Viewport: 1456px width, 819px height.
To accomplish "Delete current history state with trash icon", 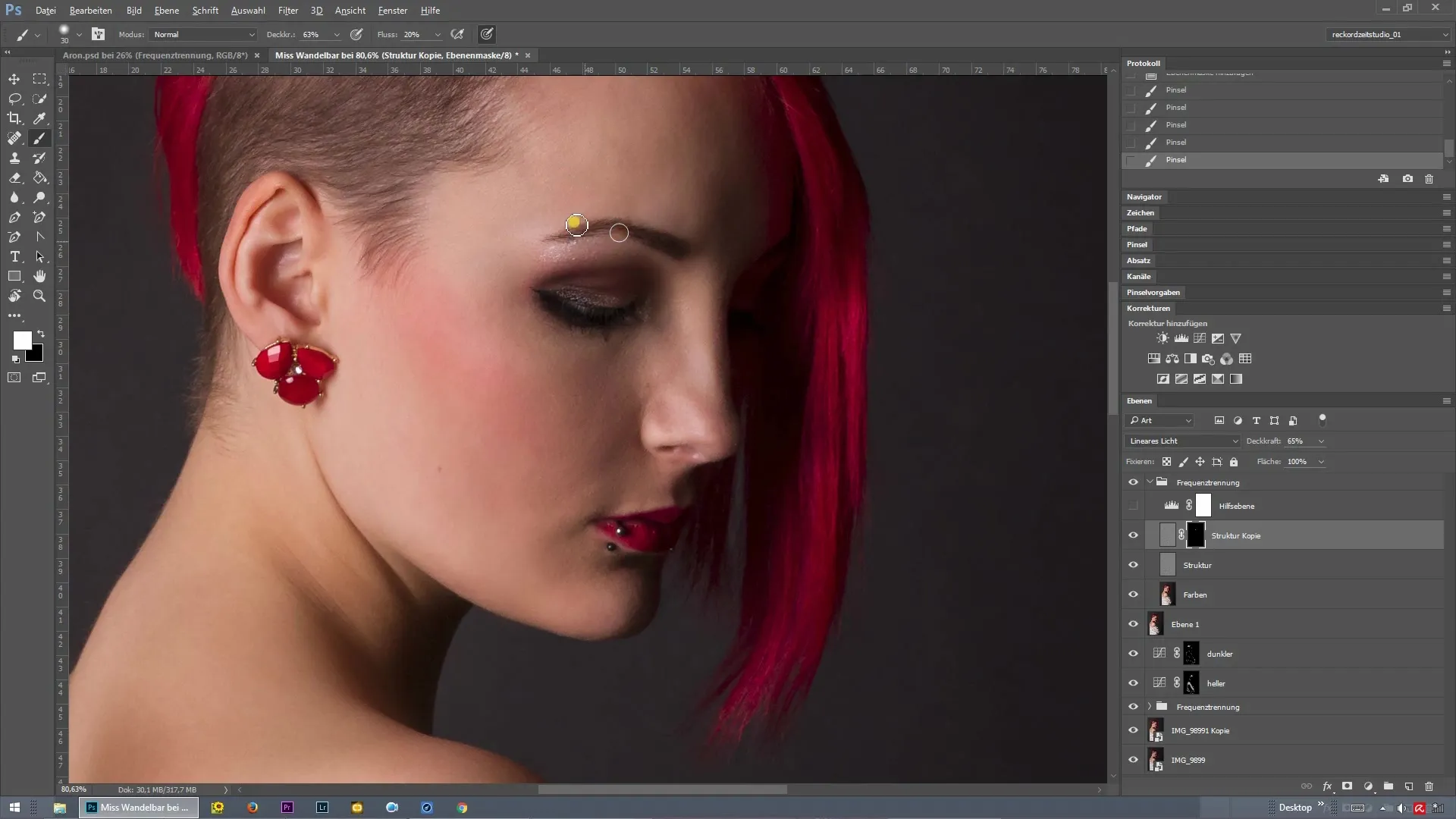I will (1429, 179).
